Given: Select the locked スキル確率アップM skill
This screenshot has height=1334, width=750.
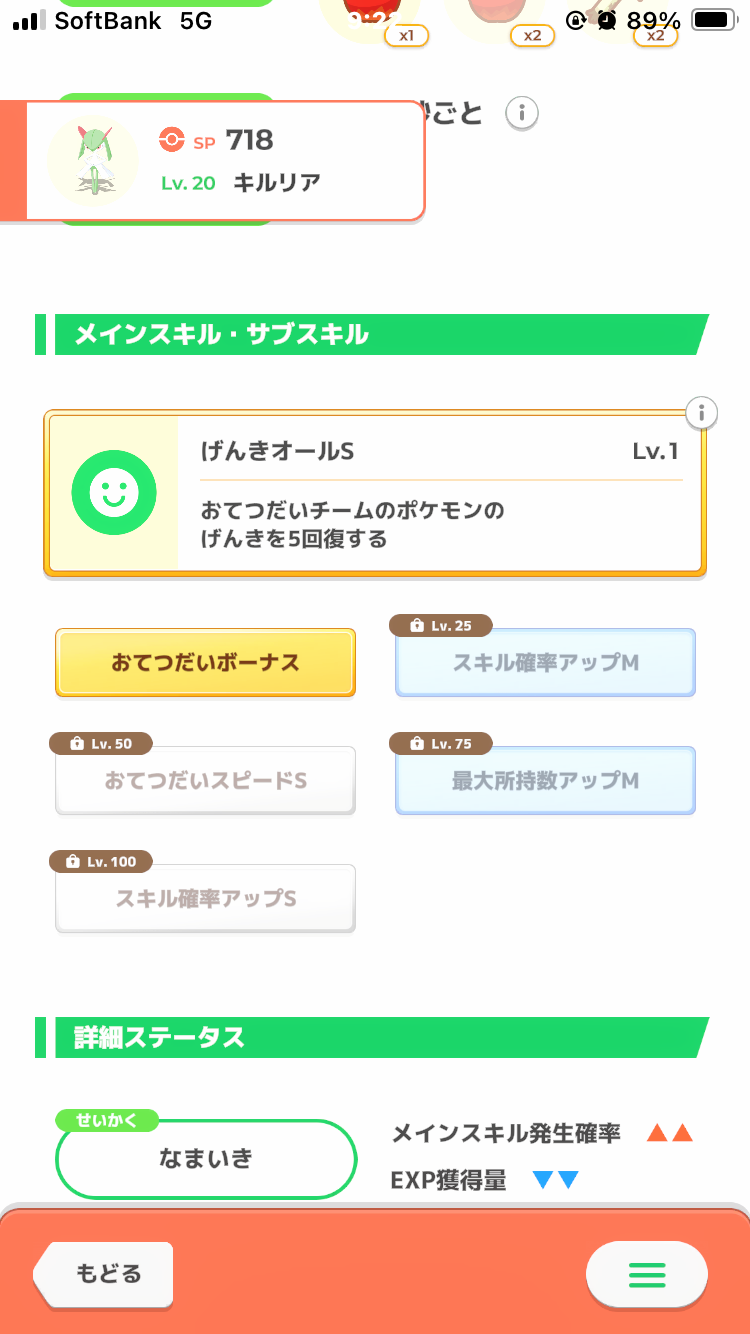Looking at the screenshot, I should [x=545, y=663].
